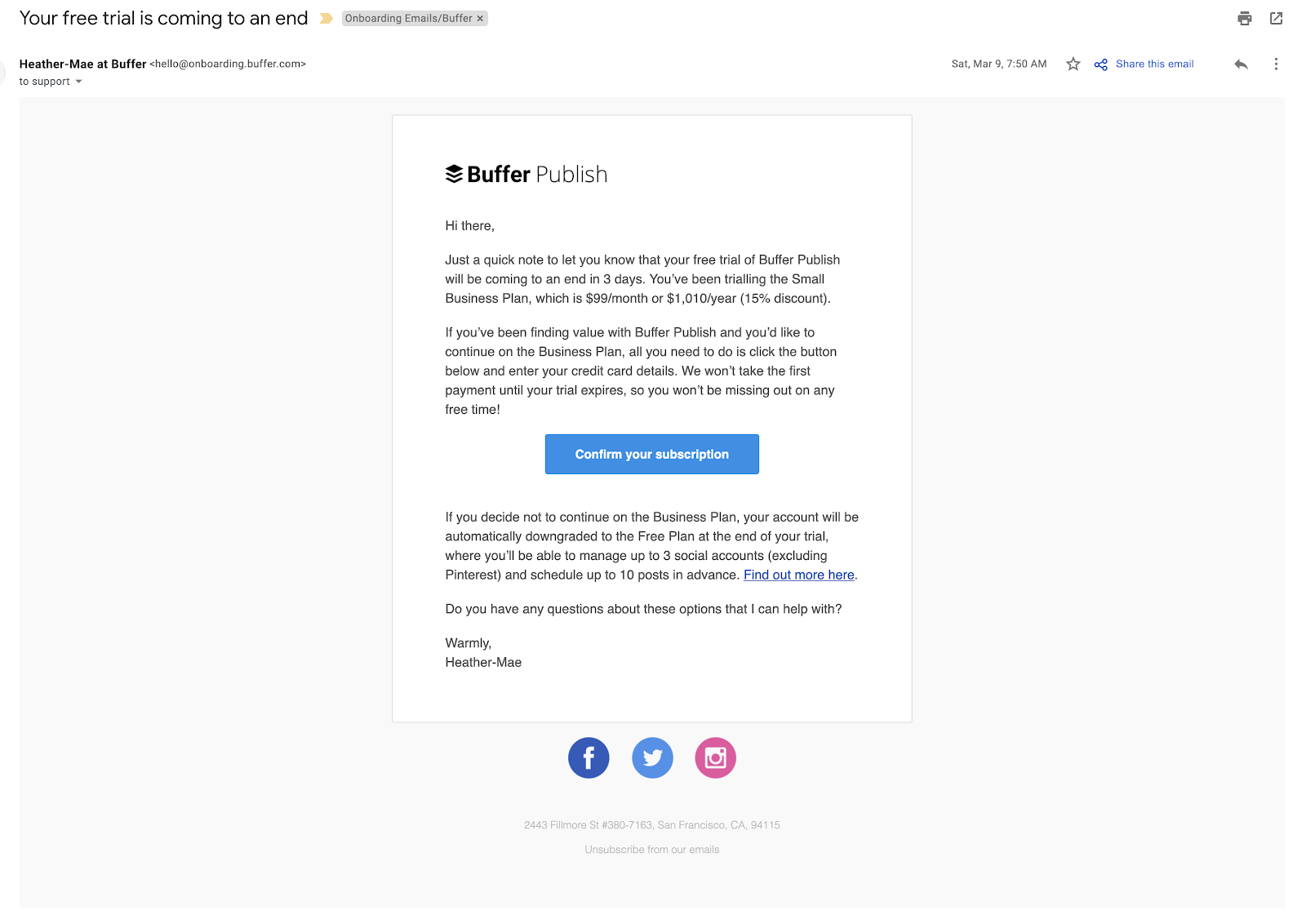Click the 'Share this email' text link
The height and width of the screenshot is (924, 1306).
point(1154,64)
